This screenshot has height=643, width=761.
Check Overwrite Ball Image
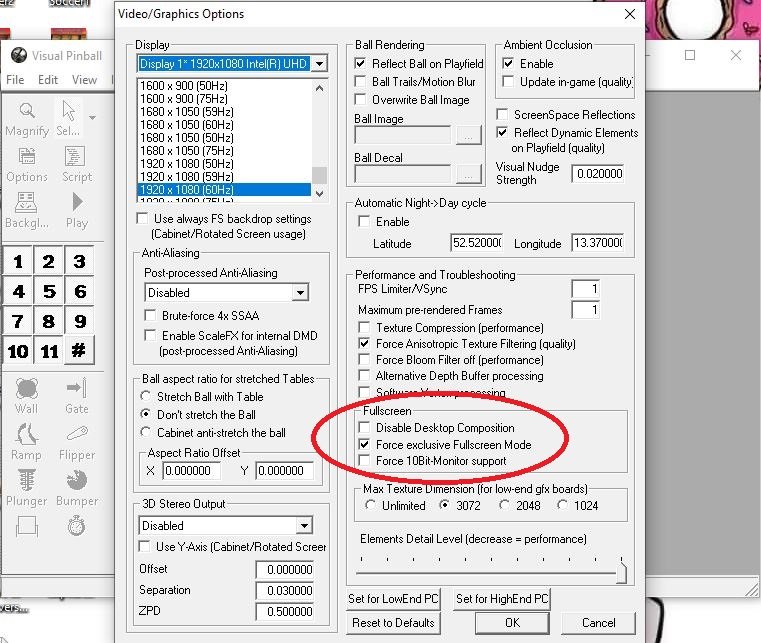click(360, 99)
